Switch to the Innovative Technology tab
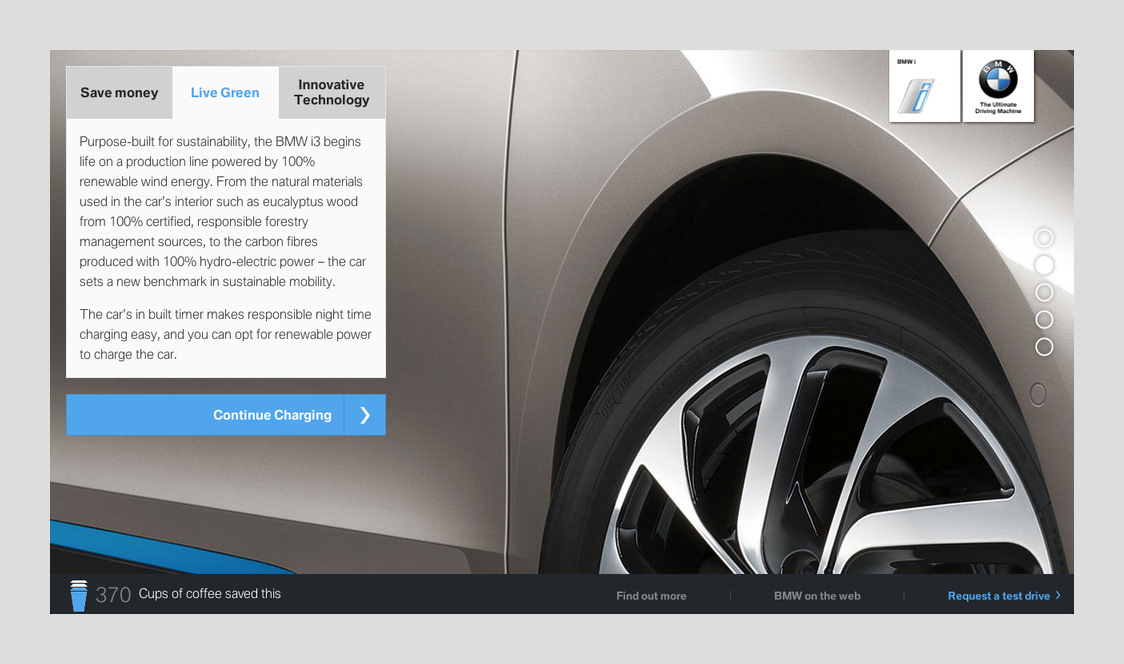Screen dimensions: 1124x664 [332, 93]
